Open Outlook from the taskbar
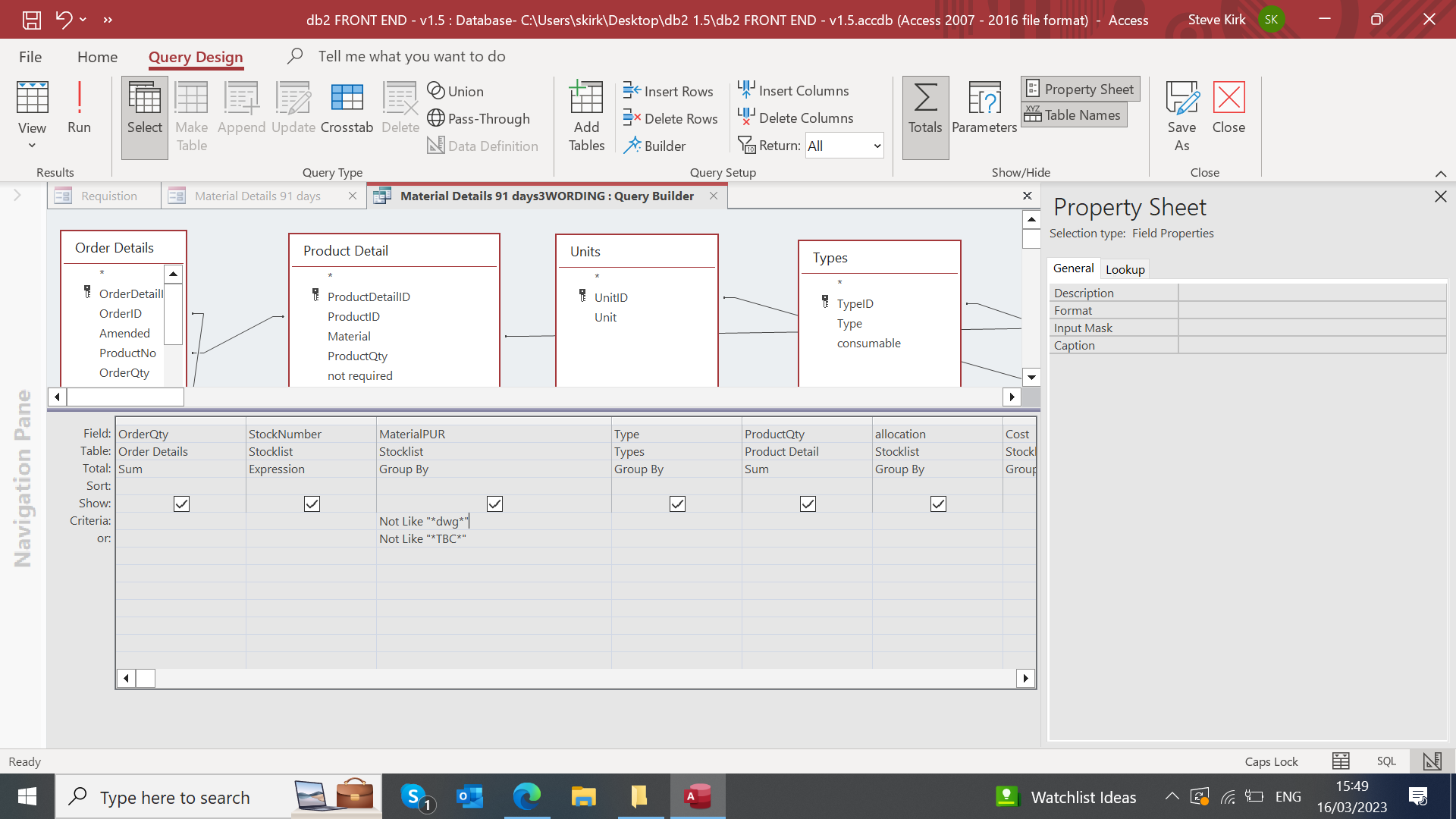The width and height of the screenshot is (1456, 819). (x=470, y=796)
